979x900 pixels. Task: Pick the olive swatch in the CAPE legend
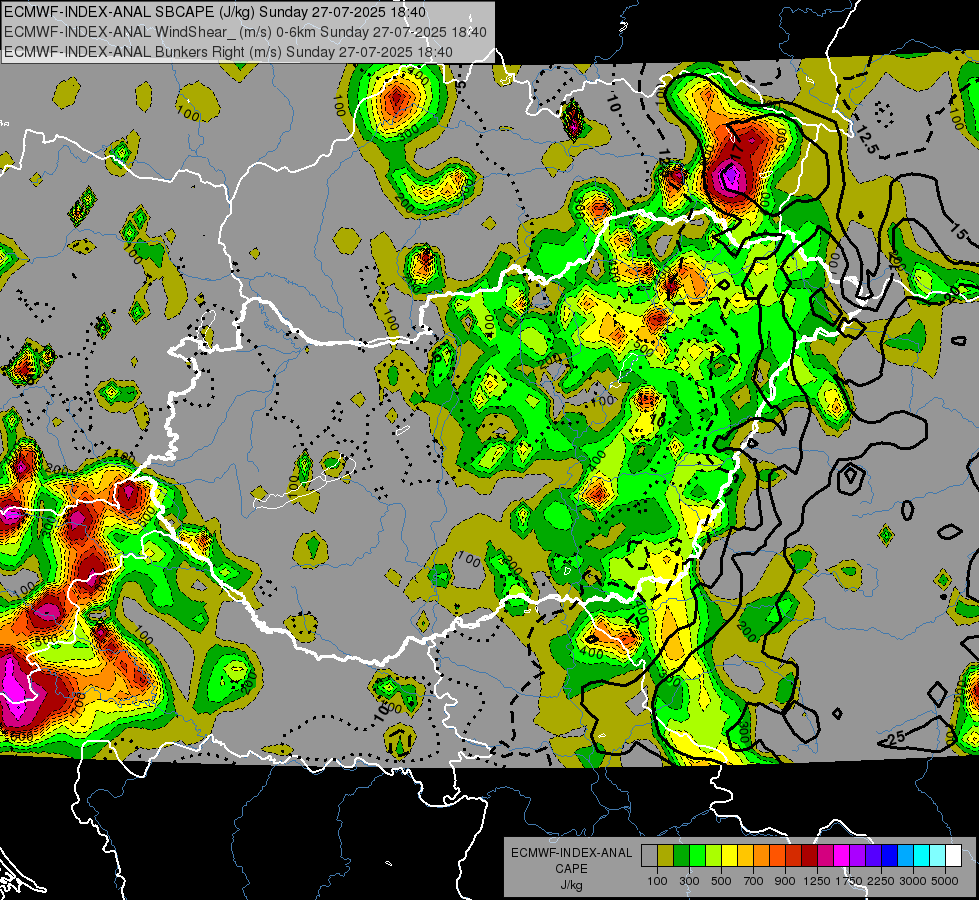click(666, 856)
